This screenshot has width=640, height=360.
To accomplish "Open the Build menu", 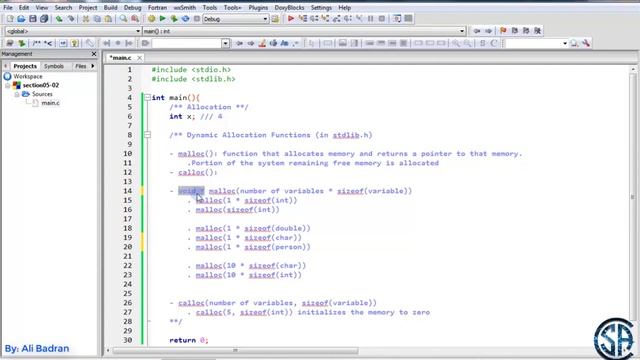I will tap(110, 7).
